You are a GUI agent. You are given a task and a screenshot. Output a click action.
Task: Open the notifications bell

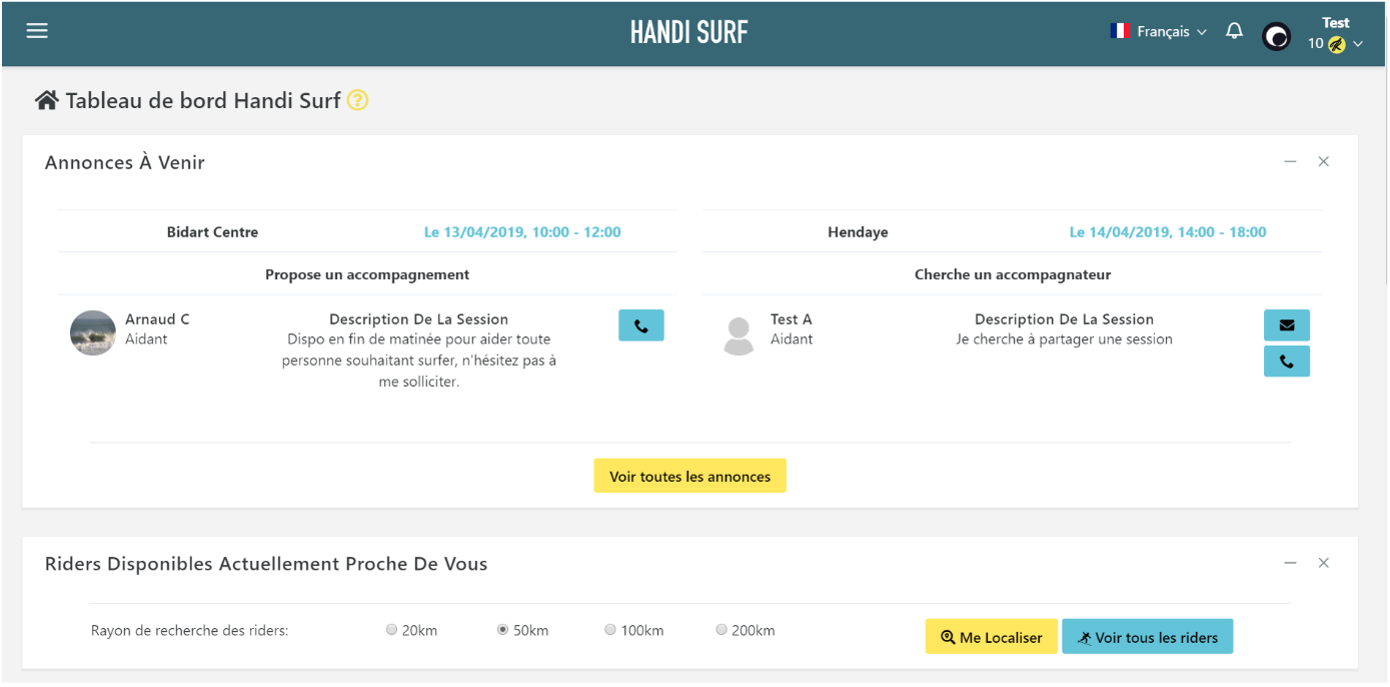point(1234,31)
